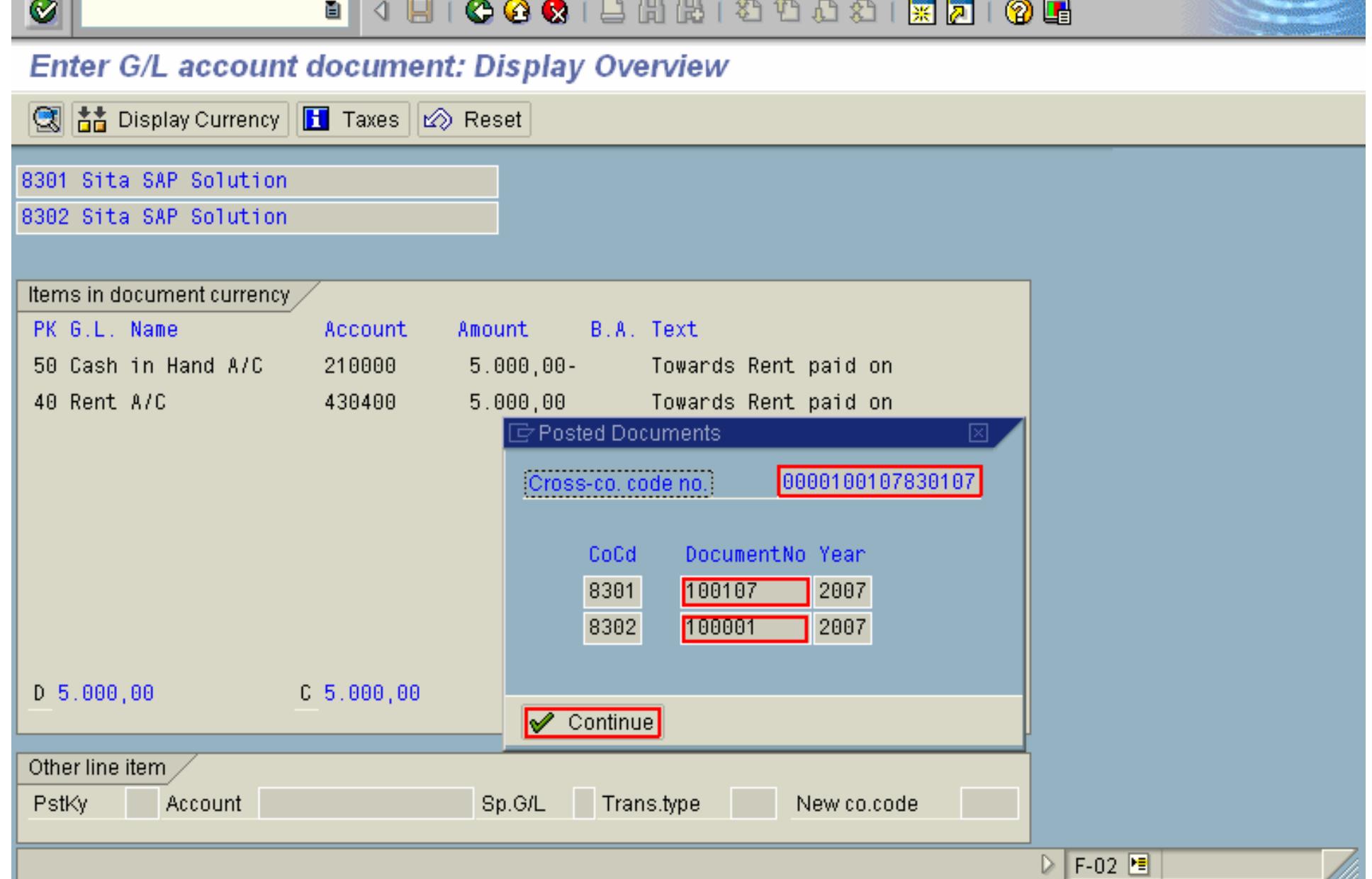
Task: Exit using the yellow up-arrow icon
Action: pos(518,12)
